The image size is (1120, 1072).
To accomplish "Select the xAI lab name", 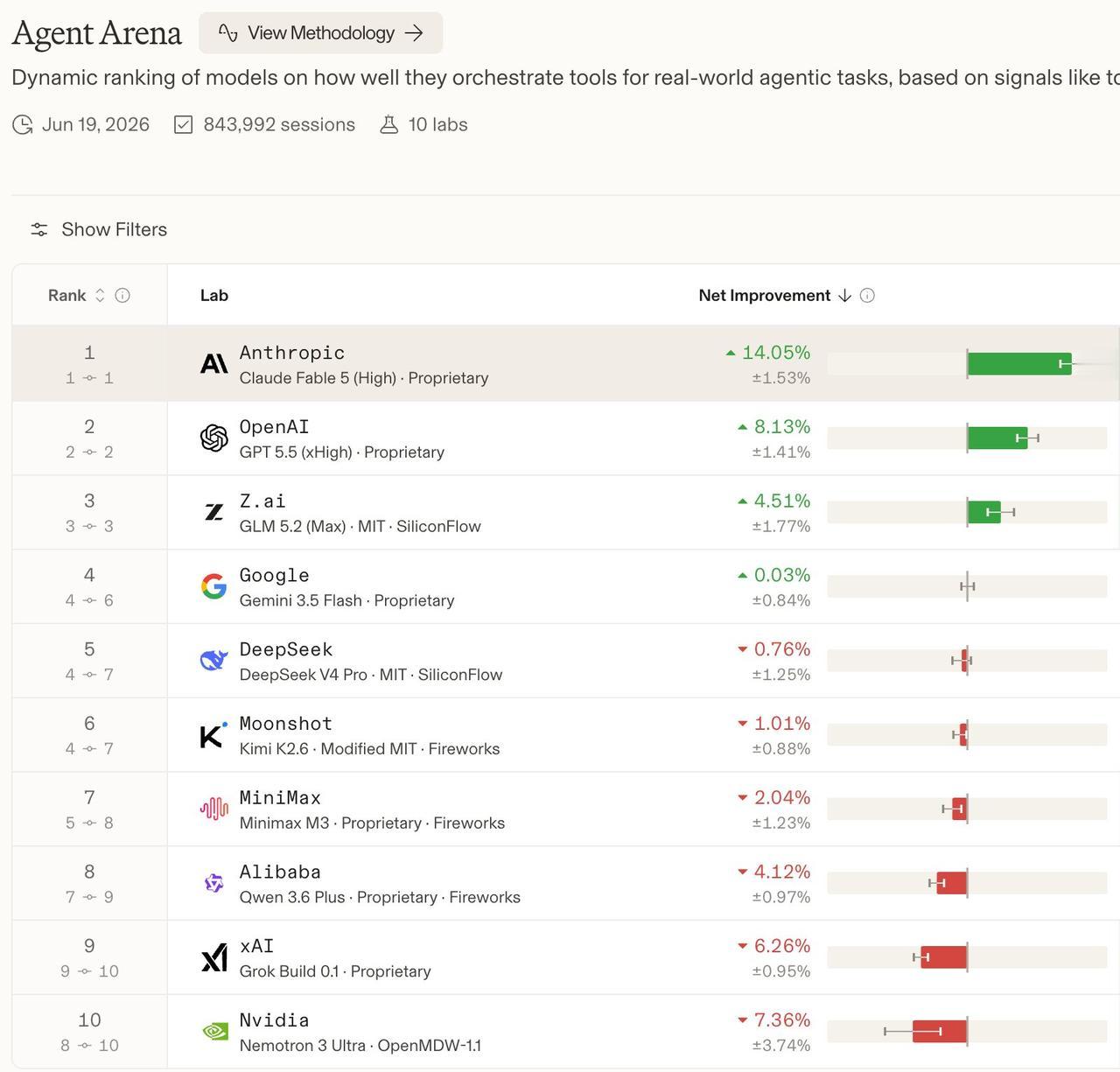I will click(x=256, y=947).
